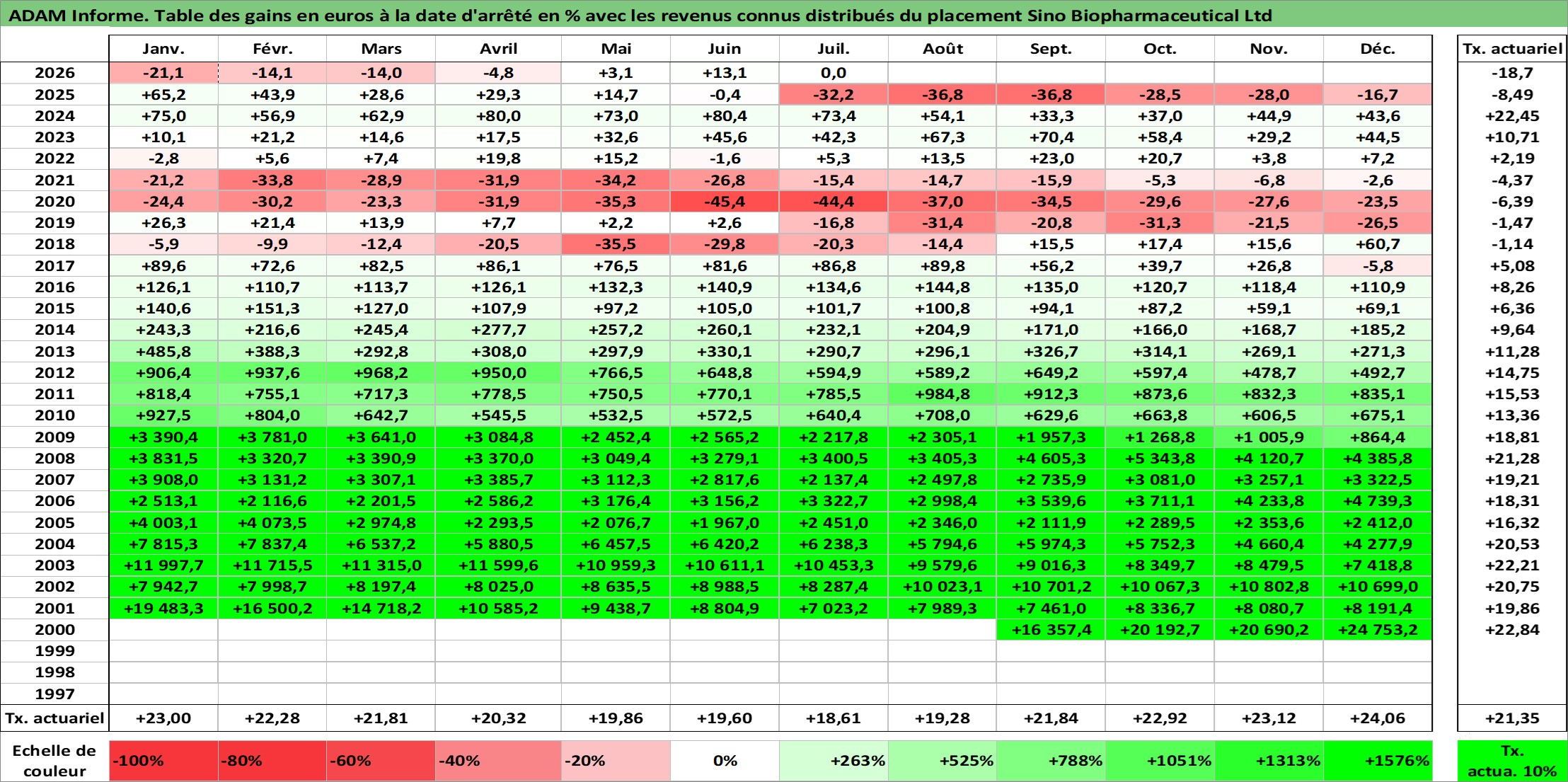Select the '+24,06' cell in the bottom row
This screenshot has height=782, width=1568.
[x=1378, y=718]
